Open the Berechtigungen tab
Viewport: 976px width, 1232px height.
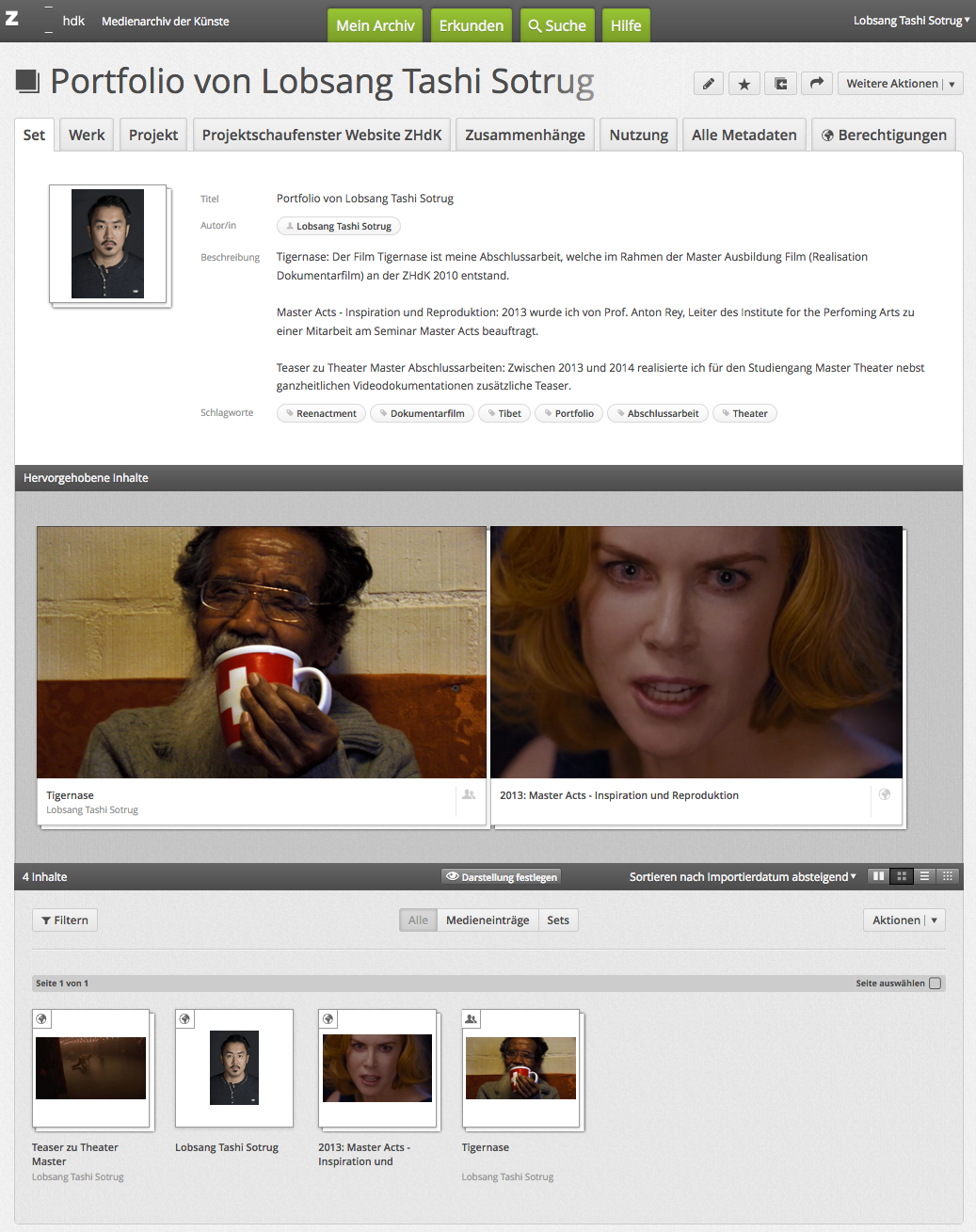pos(883,135)
